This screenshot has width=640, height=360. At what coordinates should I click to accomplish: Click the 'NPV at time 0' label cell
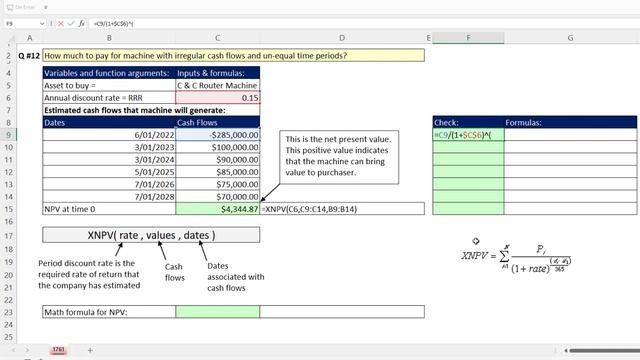[109, 209]
